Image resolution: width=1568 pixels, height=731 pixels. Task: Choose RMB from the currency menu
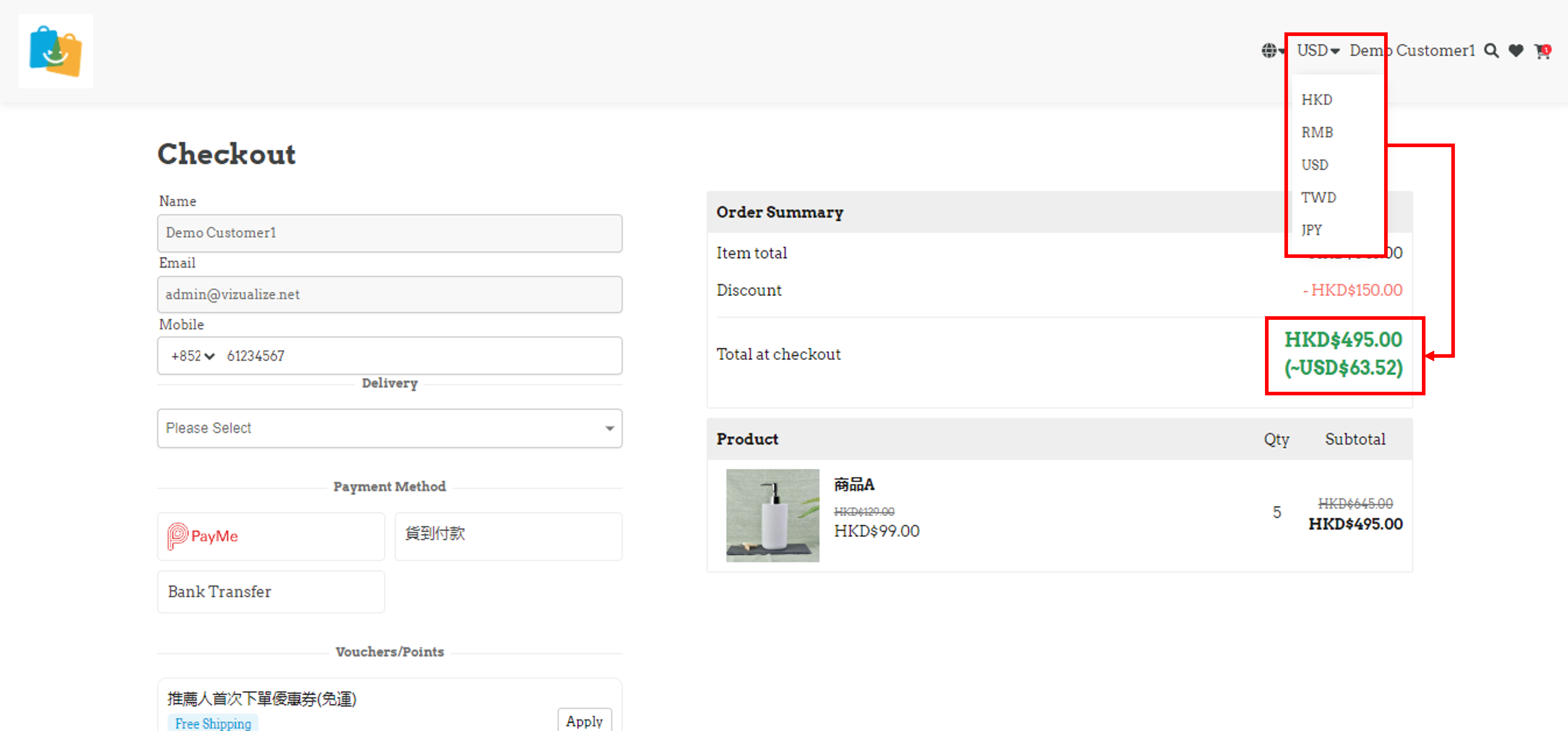click(1317, 132)
